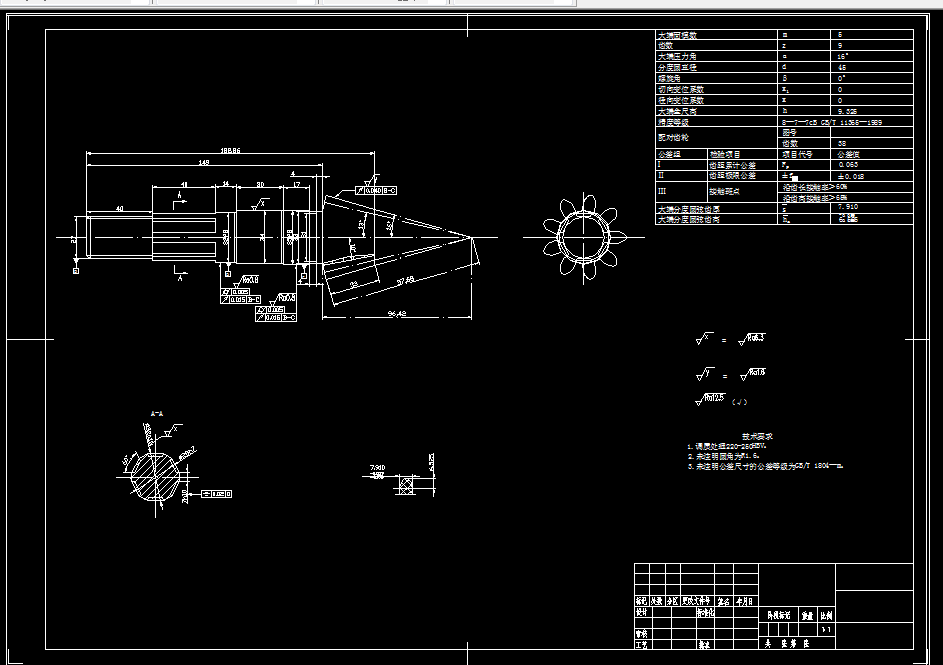Image resolution: width=943 pixels, height=665 pixels.
Task: Pick the 配对齿轮 table cell
Action: point(716,138)
